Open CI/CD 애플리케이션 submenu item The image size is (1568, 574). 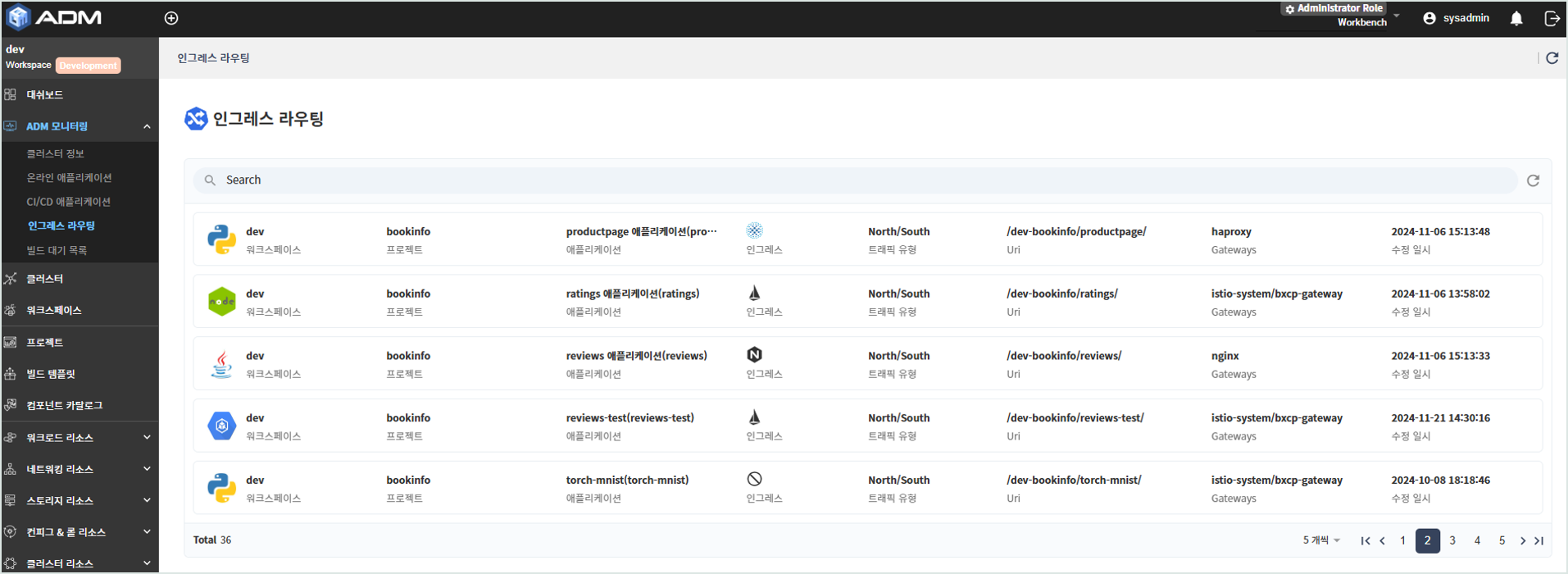tap(68, 202)
